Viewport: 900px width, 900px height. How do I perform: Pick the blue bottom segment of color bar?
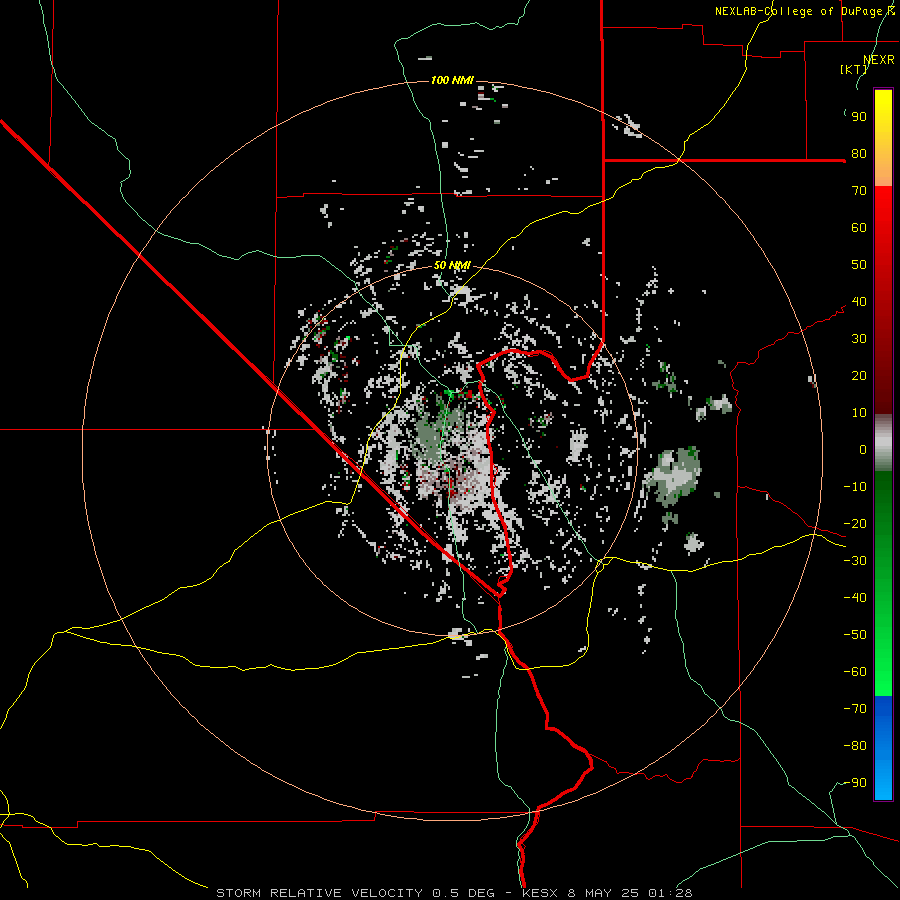883,748
